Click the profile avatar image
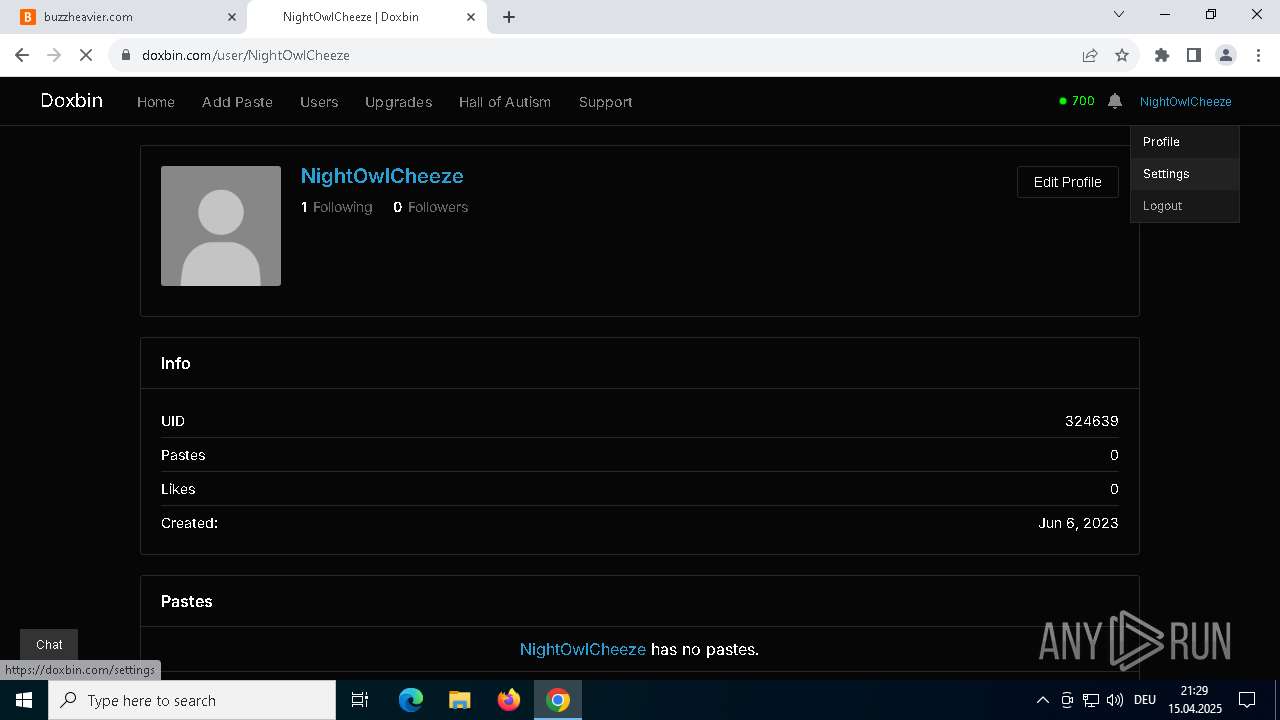This screenshot has height=720, width=1280. pyautogui.click(x=221, y=226)
